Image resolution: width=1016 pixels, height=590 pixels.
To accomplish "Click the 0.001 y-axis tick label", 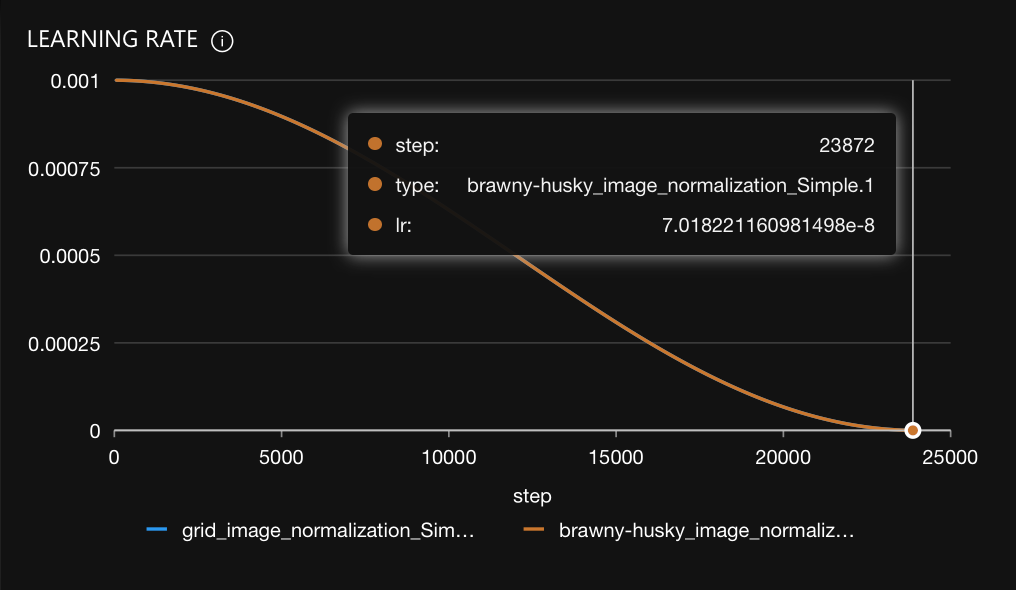I will tap(75, 80).
